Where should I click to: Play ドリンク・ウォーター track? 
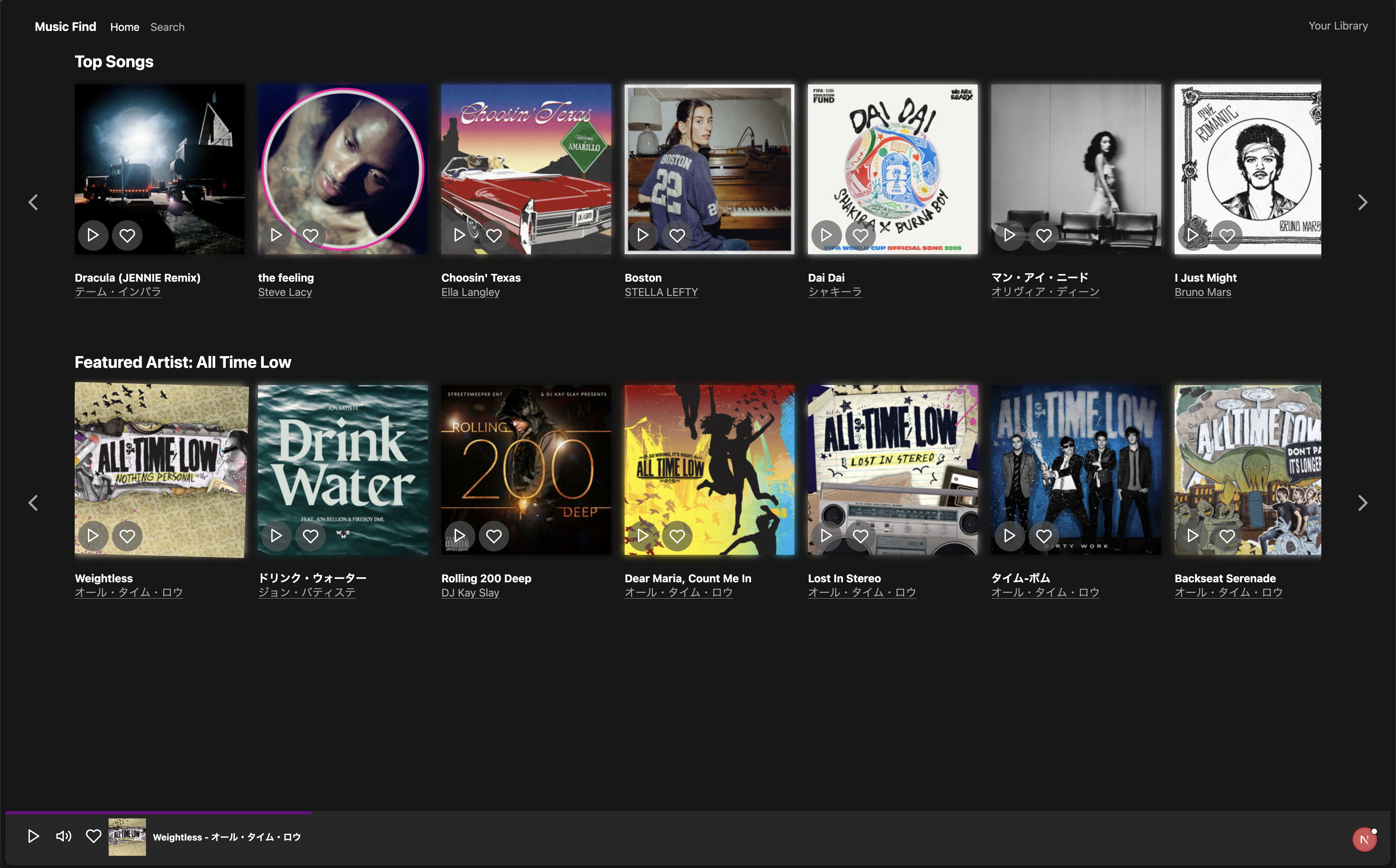[x=276, y=536]
